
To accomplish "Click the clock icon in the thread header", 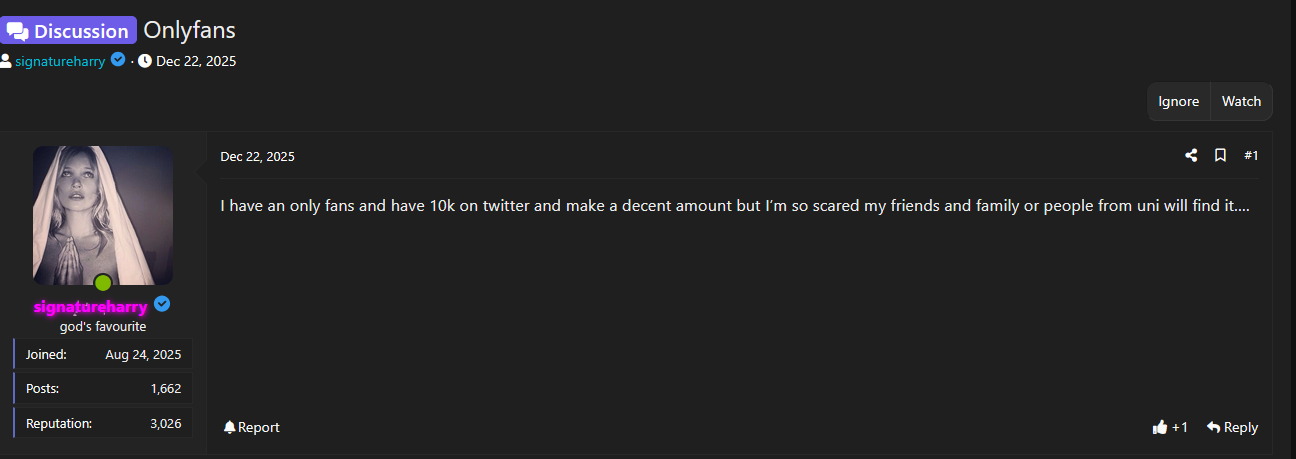I will [x=145, y=61].
